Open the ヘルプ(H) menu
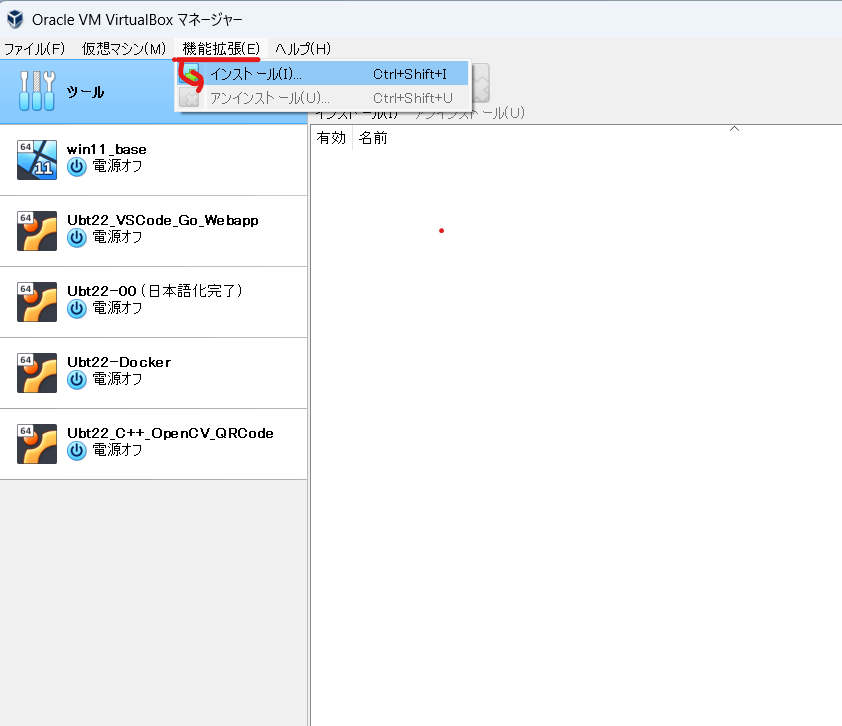This screenshot has height=726, width=842. coord(303,49)
